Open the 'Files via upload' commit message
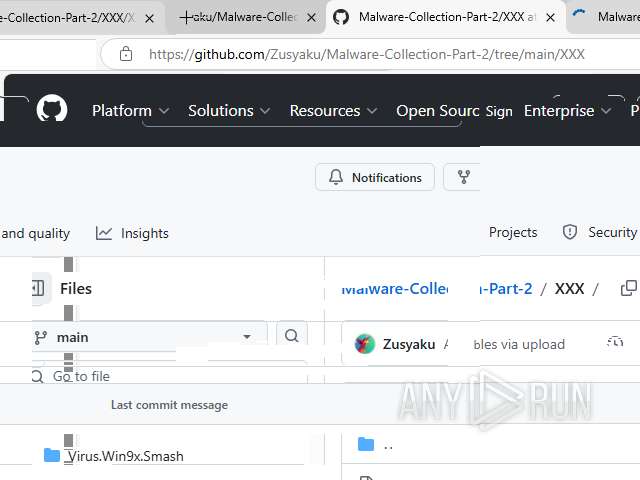This screenshot has width=640, height=480. tap(519, 344)
